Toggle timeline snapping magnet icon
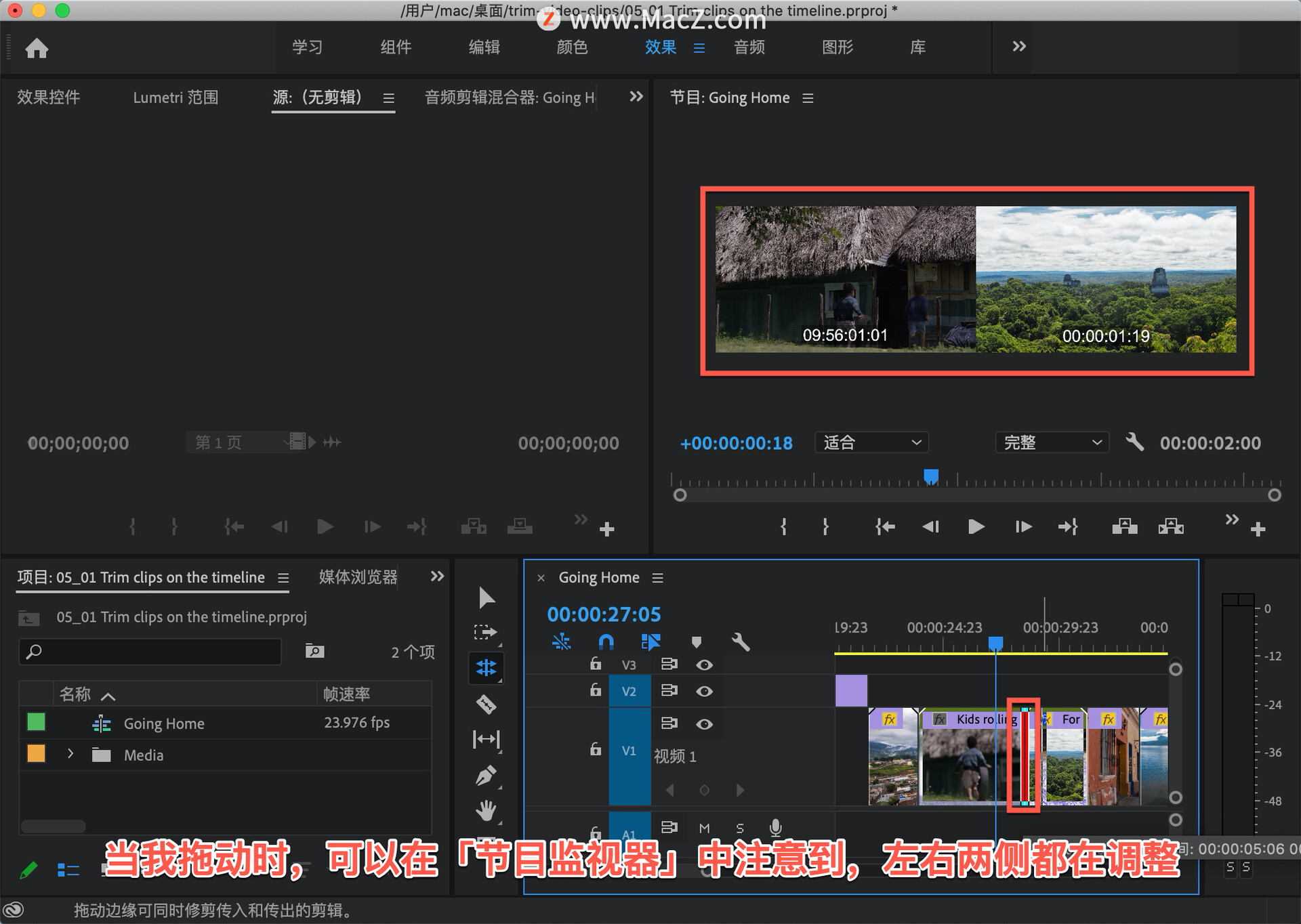 coord(606,641)
